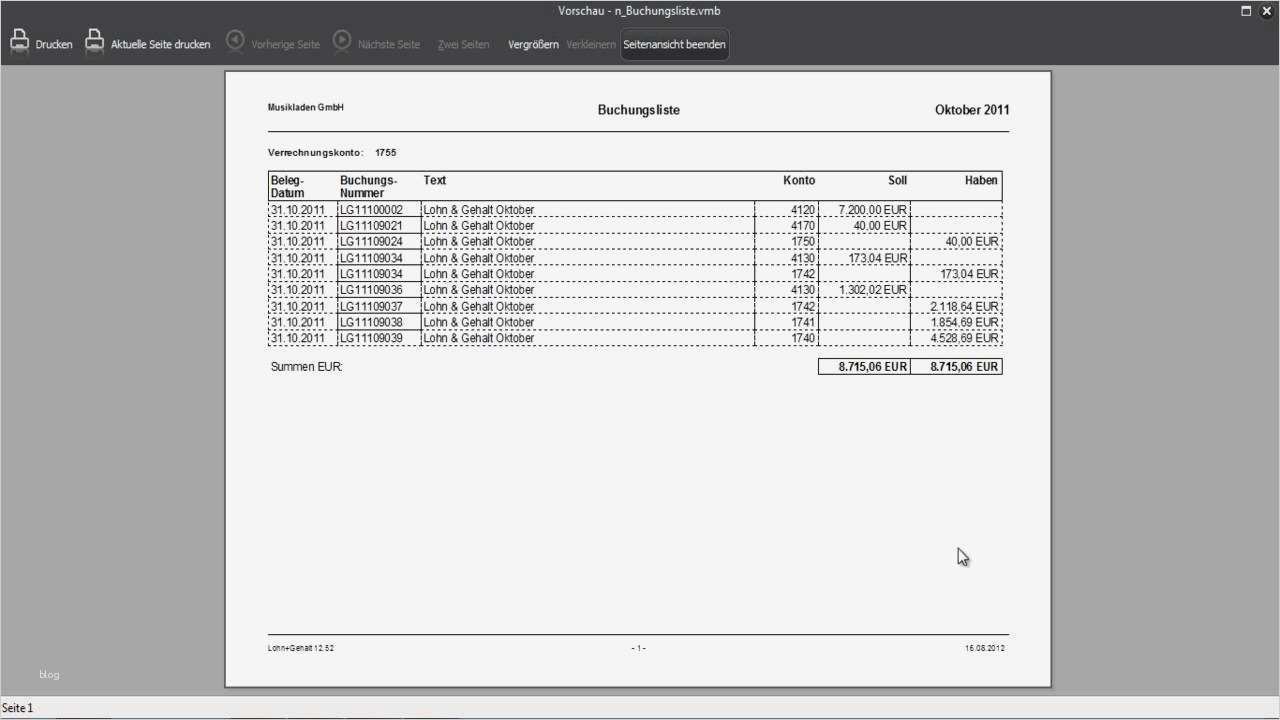The width and height of the screenshot is (1280, 720).
Task: Click the Beleg-Datum column header
Action: [288, 187]
